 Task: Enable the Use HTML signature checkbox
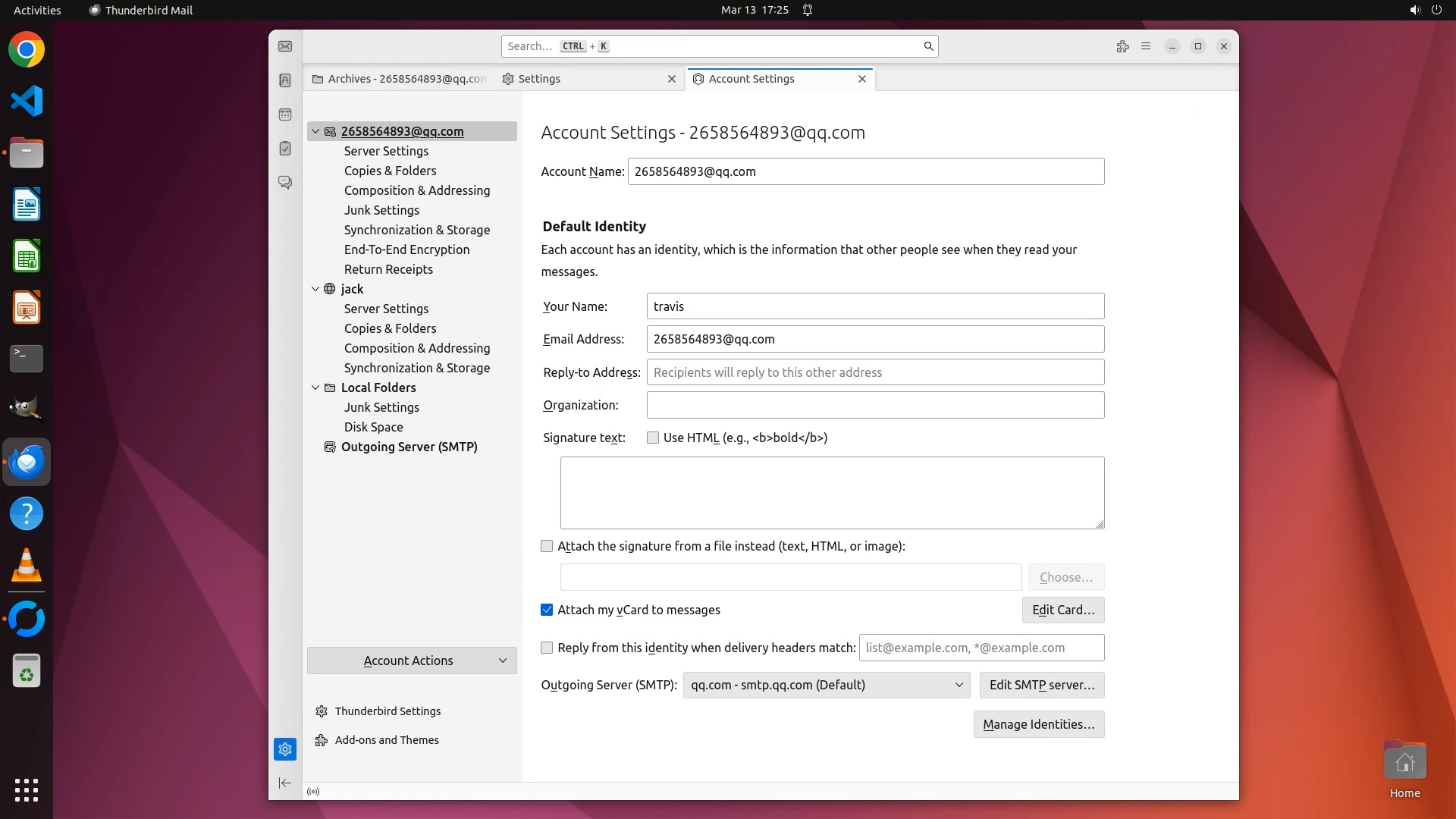pos(653,438)
